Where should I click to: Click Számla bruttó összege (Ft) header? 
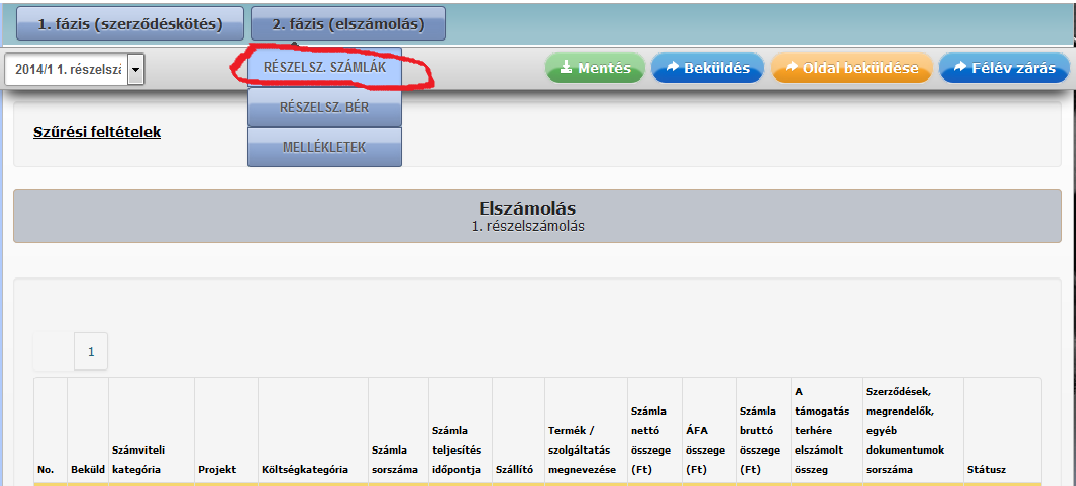tap(764, 432)
